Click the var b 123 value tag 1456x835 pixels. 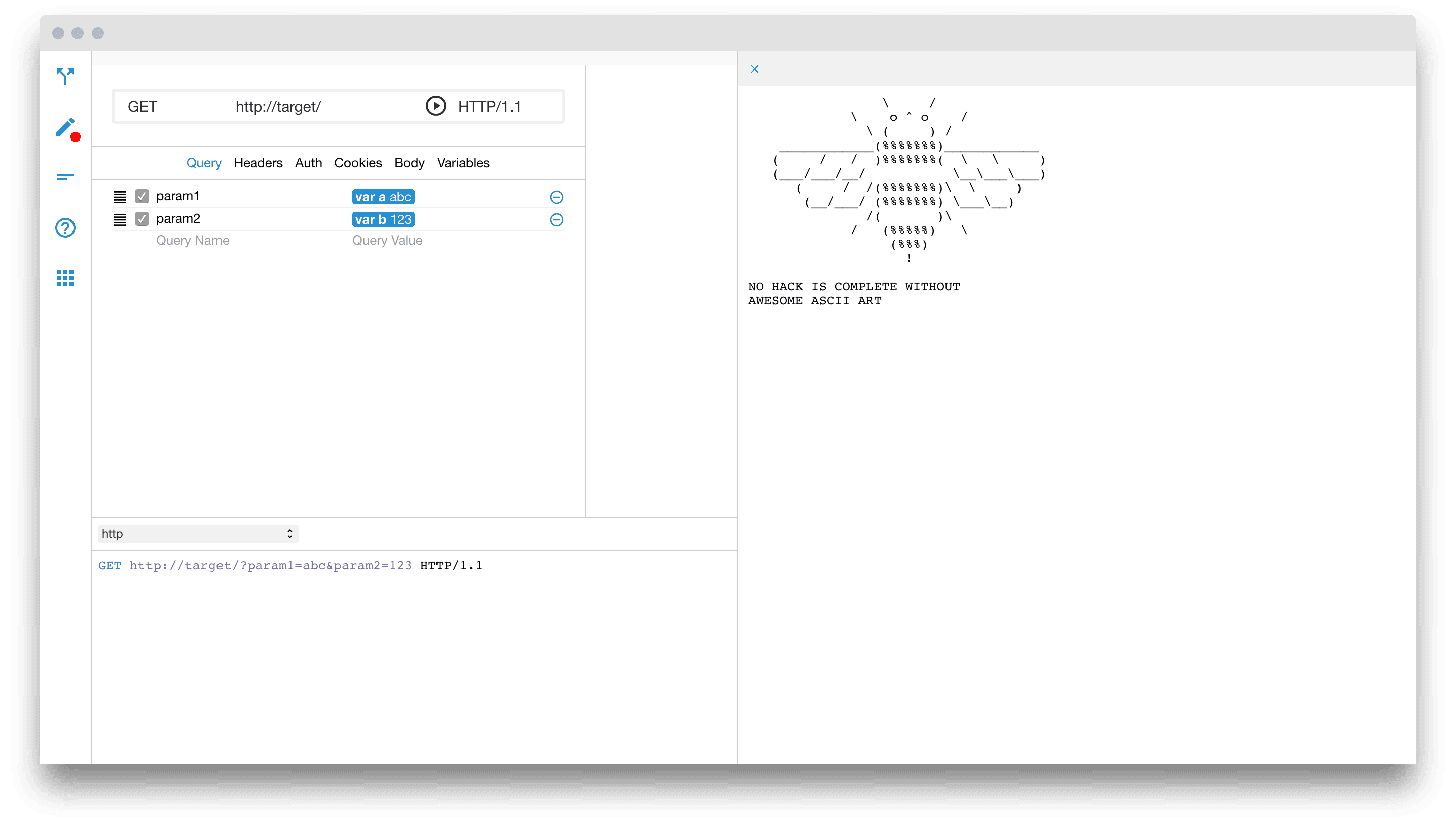coord(383,220)
